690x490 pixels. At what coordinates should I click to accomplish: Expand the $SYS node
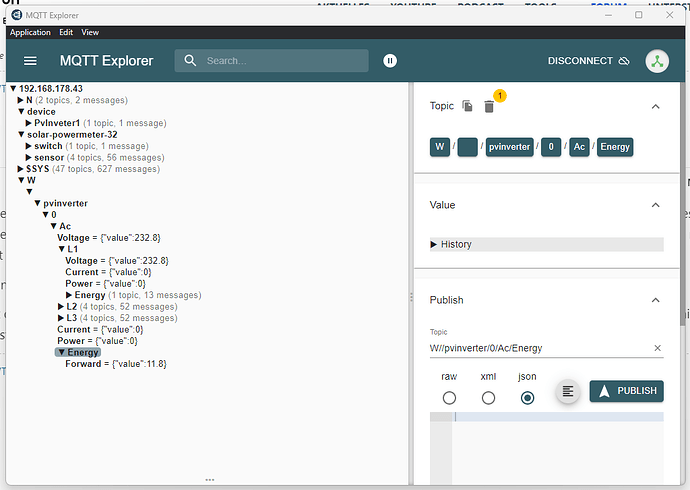point(20,169)
